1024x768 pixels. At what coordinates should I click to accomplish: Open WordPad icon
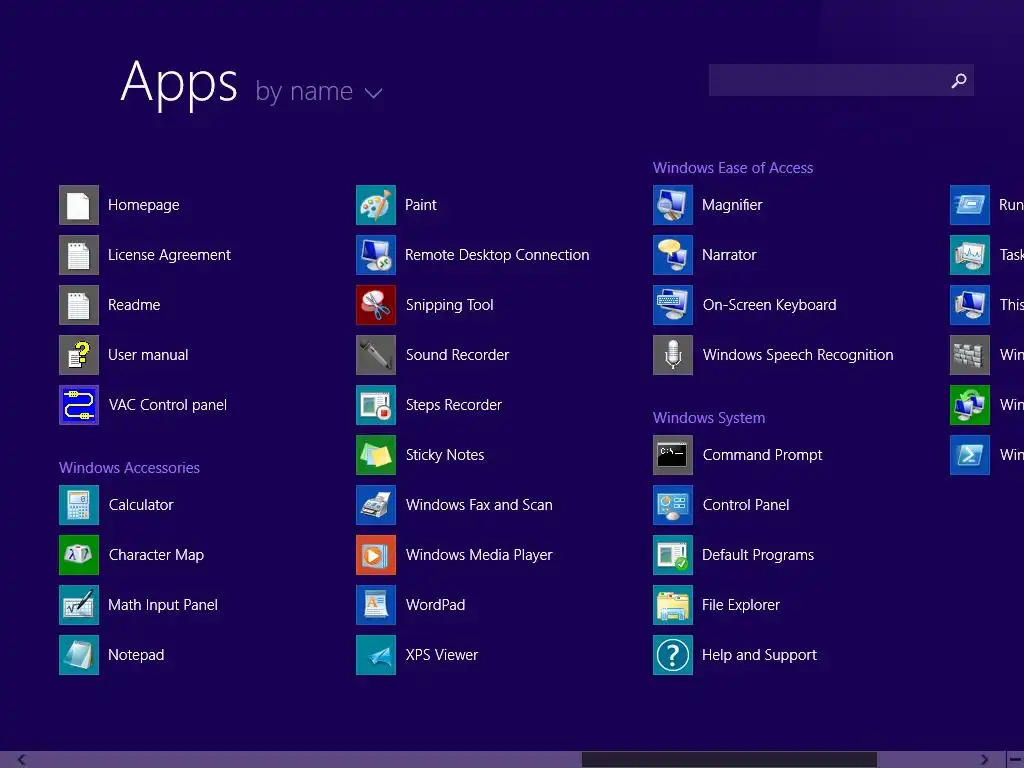[376, 605]
